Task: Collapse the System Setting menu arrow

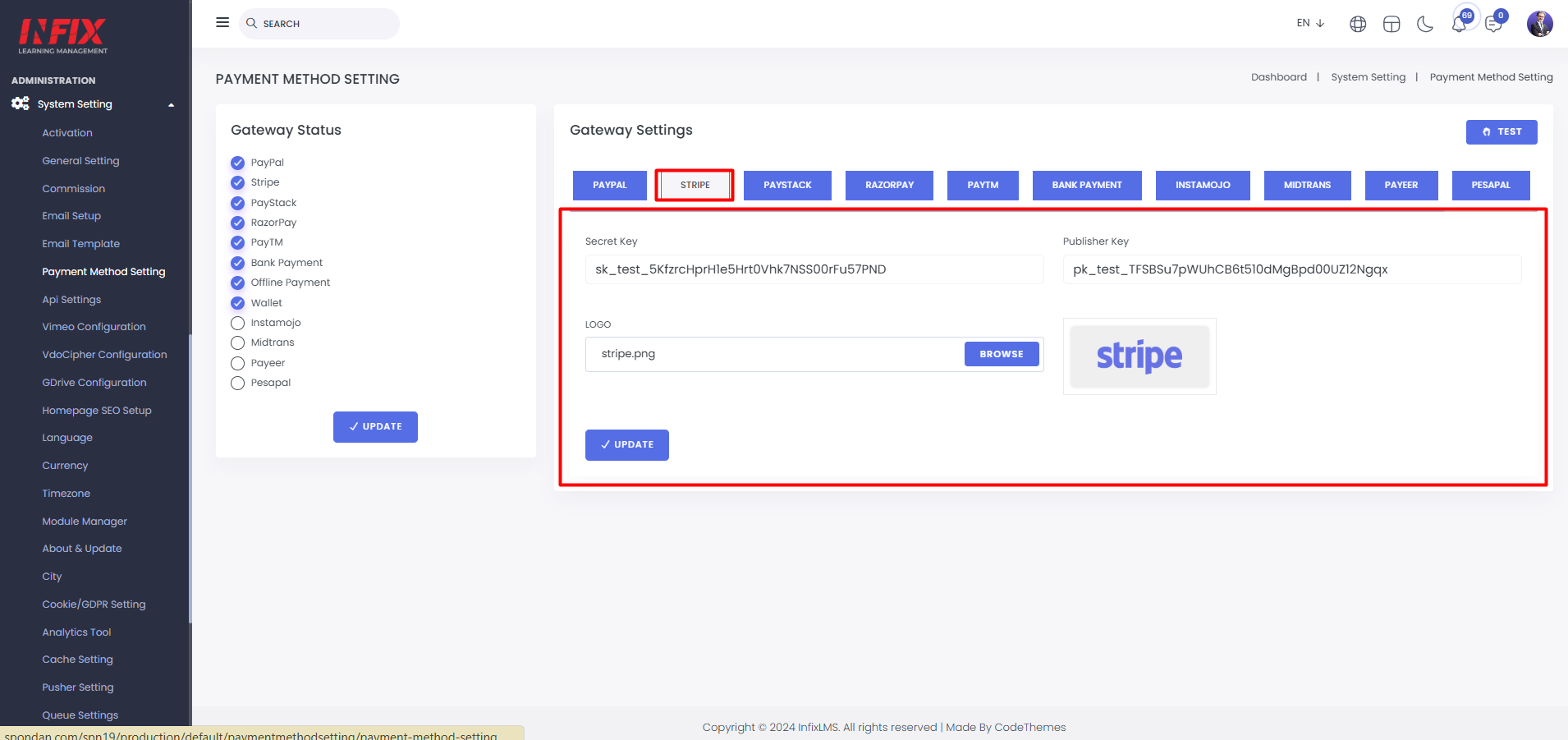Action: (x=172, y=104)
